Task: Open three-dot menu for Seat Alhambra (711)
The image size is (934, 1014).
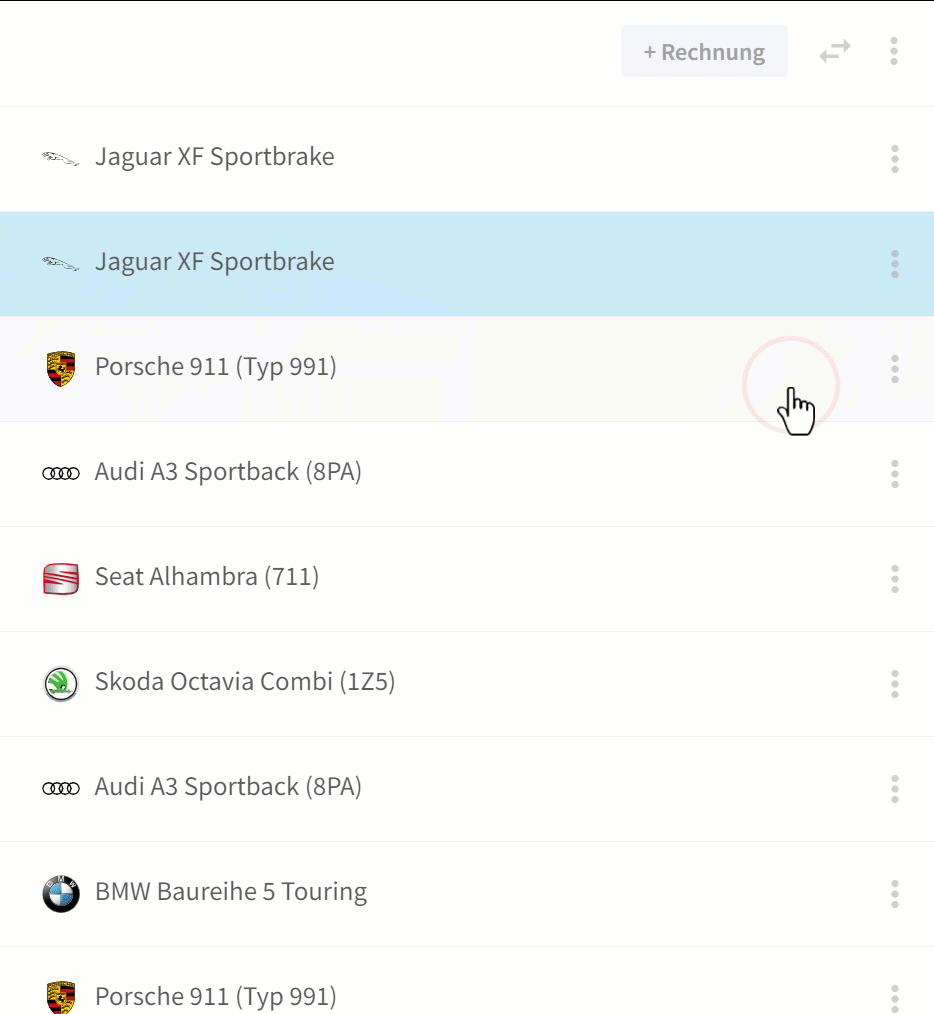Action: 895,579
